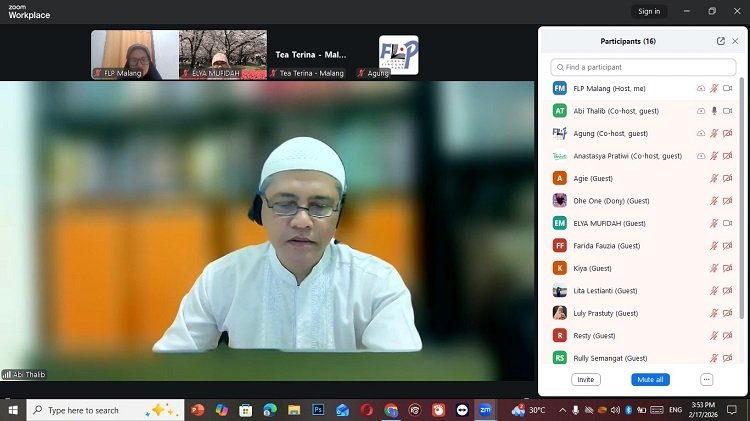This screenshot has height=421, width=750.
Task: Click Luly Prastuty's disabled camera icon
Action: tap(728, 313)
